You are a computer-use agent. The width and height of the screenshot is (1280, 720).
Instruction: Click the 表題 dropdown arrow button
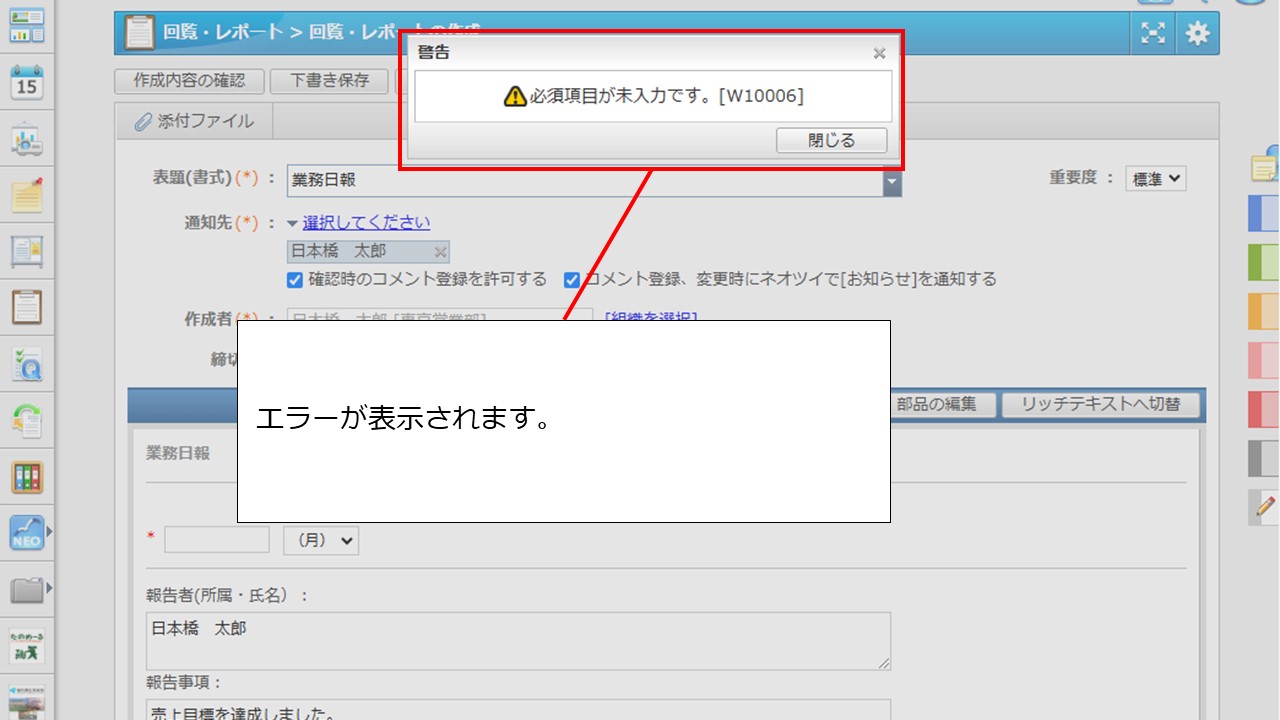click(x=892, y=181)
